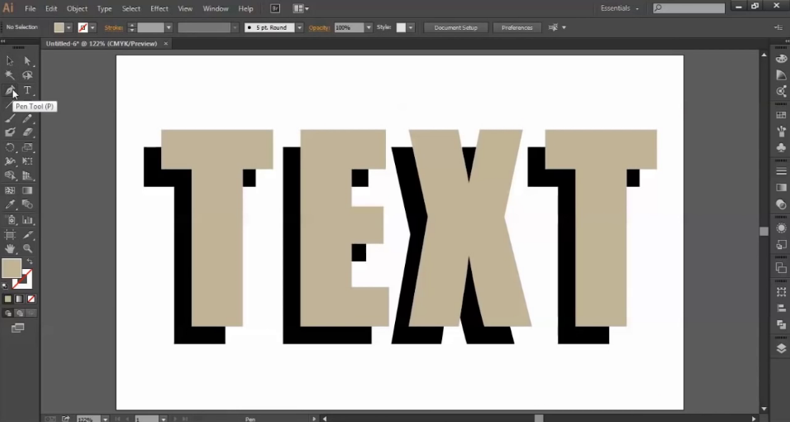Select the Rotate tool
The height and width of the screenshot is (422, 790).
[x=10, y=147]
